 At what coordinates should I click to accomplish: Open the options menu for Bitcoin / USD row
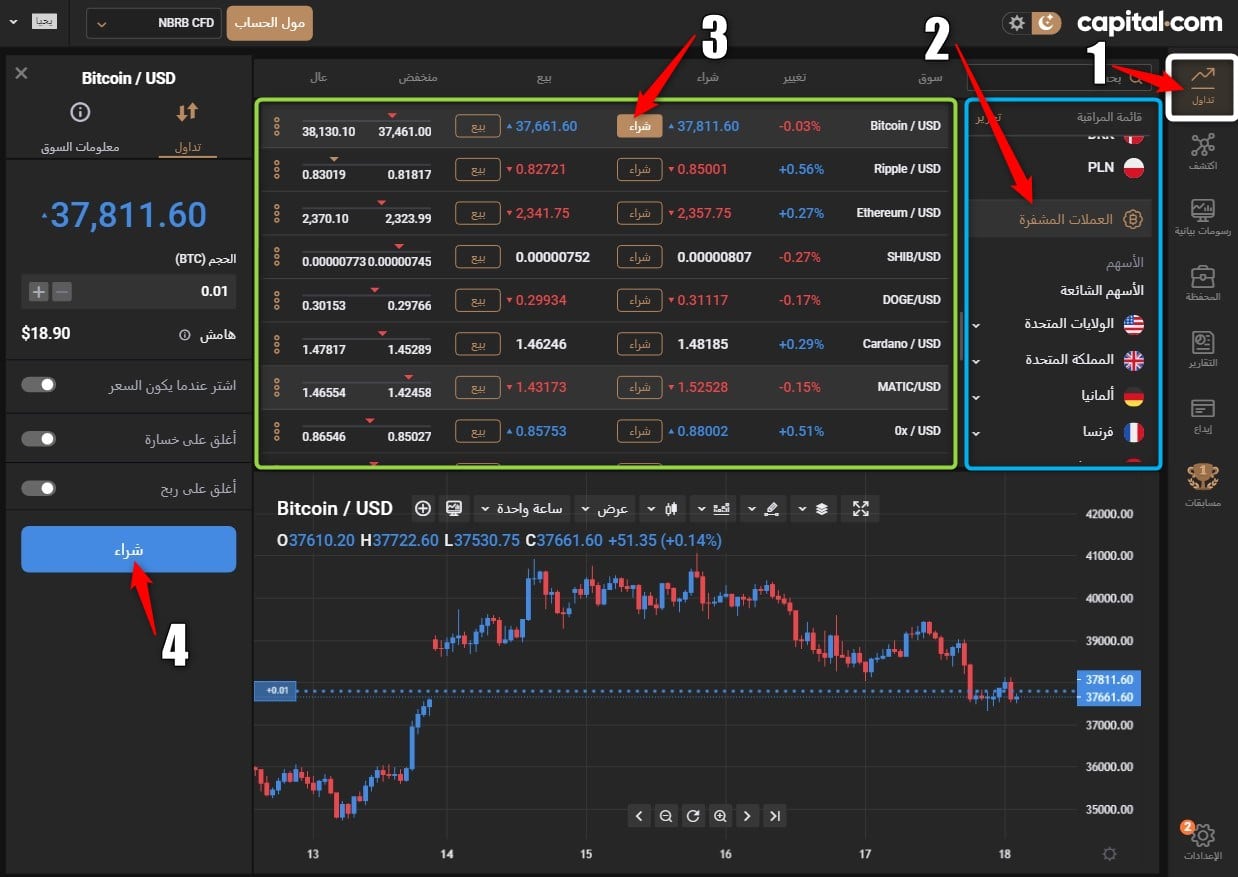click(x=277, y=126)
